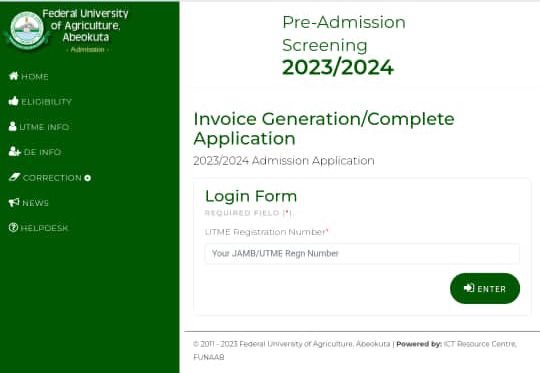The width and height of the screenshot is (540, 373).
Task: Click the FUNAAB university crest logo
Action: pyautogui.click(x=27, y=29)
